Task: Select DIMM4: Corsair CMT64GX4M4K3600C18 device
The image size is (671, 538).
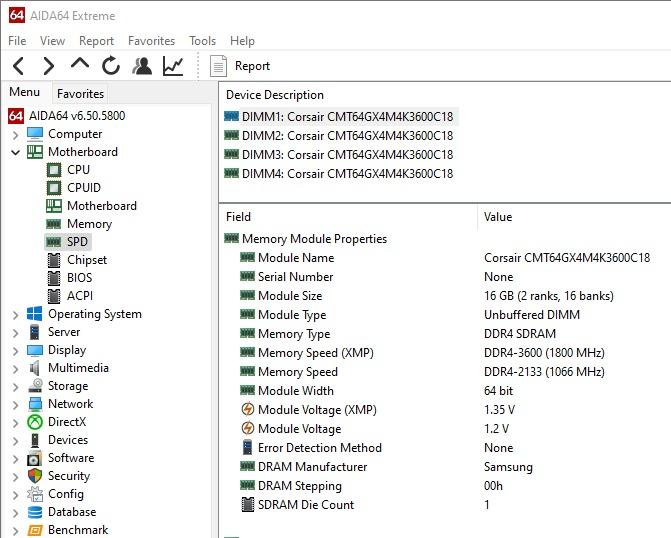Action: pos(338,174)
